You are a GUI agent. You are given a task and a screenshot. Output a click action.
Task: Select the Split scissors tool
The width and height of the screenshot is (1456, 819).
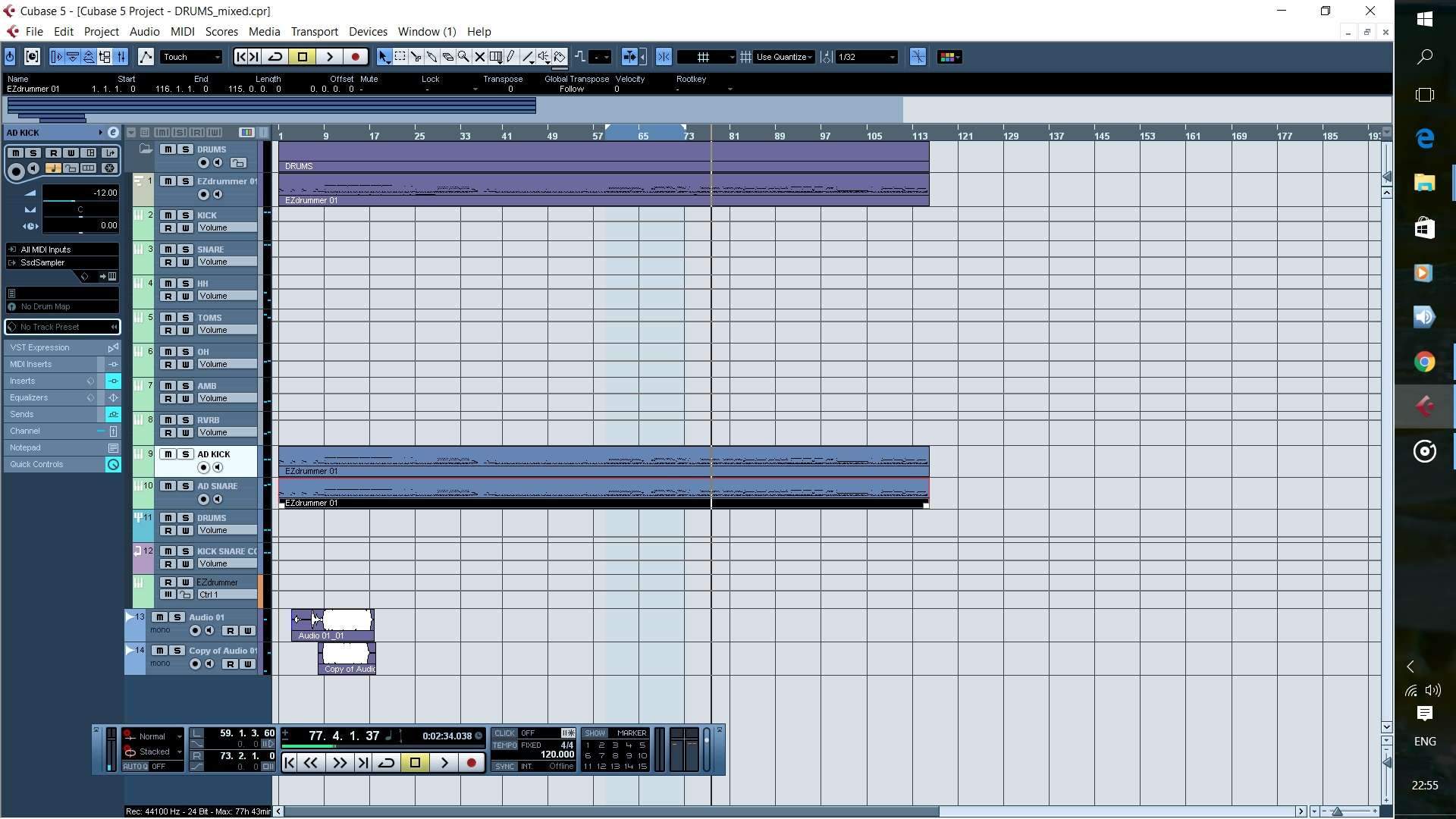pyautogui.click(x=416, y=57)
